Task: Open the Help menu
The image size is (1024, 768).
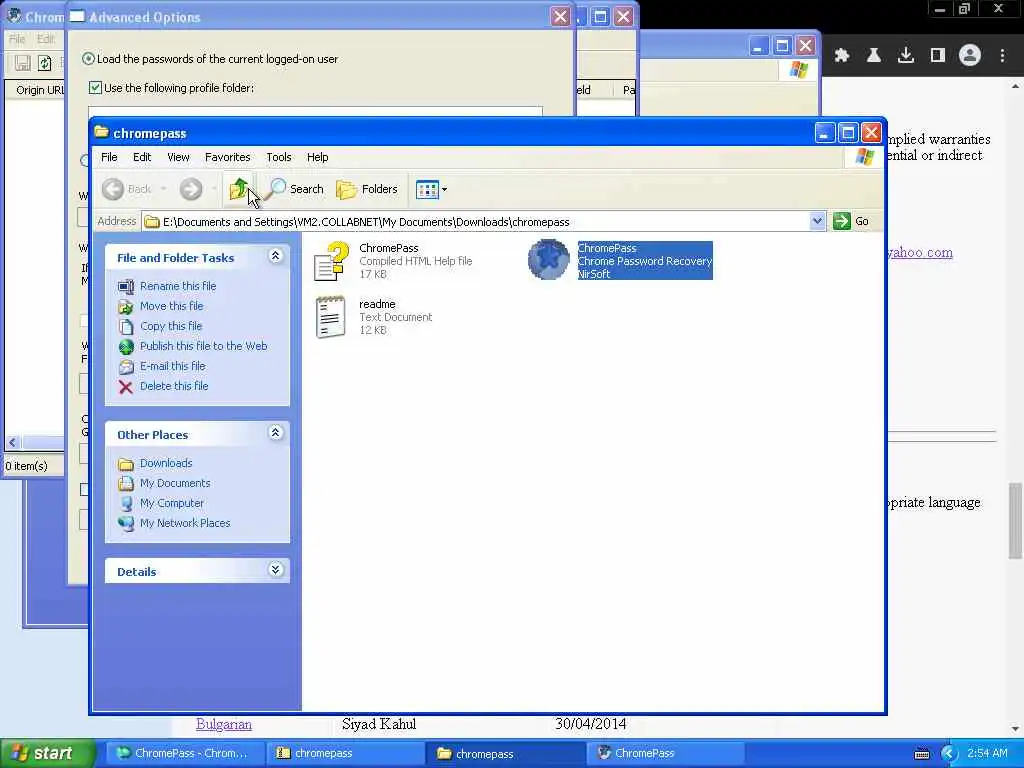Action: coord(317,157)
